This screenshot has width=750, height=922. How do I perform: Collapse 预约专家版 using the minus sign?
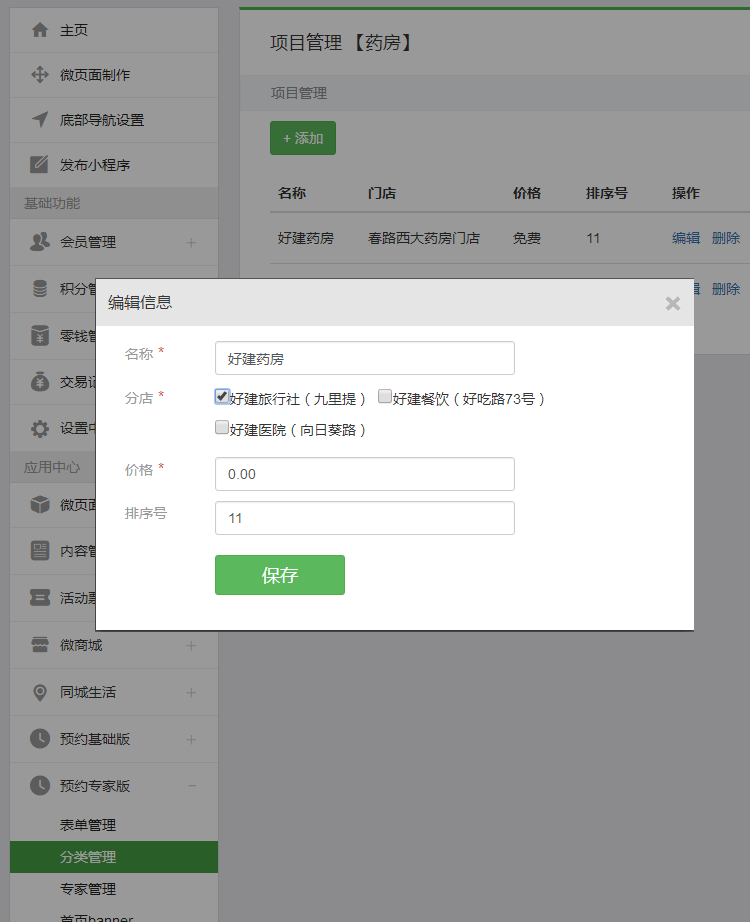(x=191, y=786)
